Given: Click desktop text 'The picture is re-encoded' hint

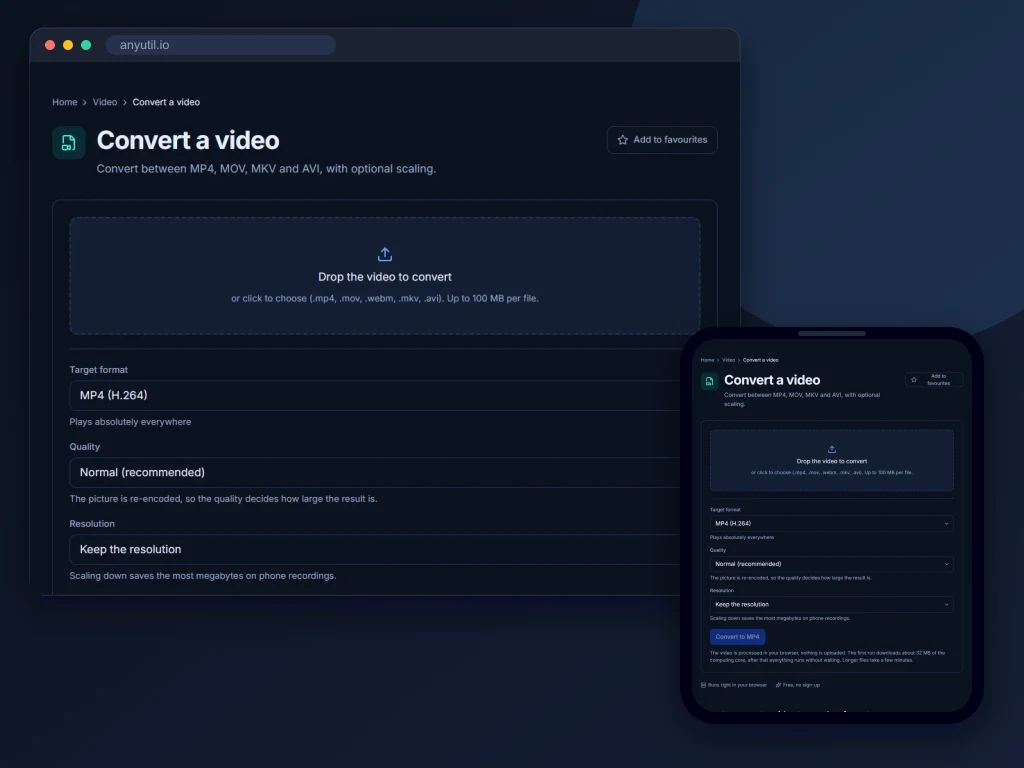Looking at the screenshot, I should (223, 499).
